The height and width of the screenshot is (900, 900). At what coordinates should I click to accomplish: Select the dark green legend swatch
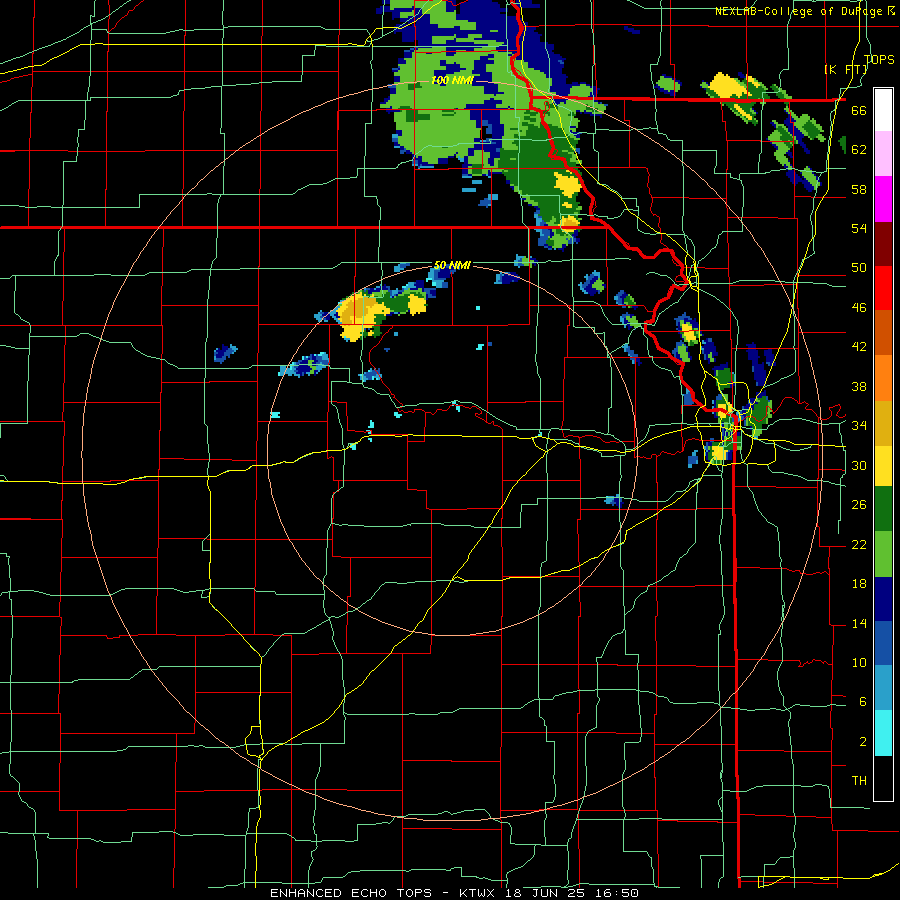click(x=883, y=509)
